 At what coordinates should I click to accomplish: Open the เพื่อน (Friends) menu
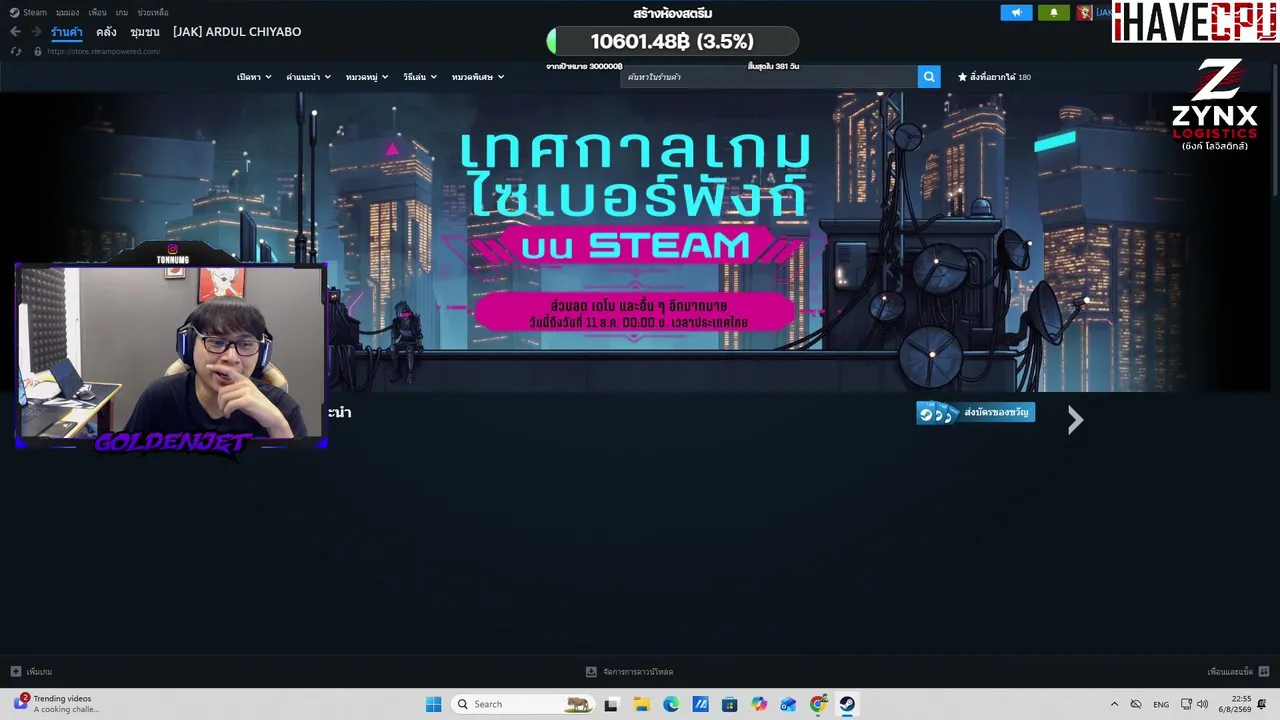coord(97,13)
